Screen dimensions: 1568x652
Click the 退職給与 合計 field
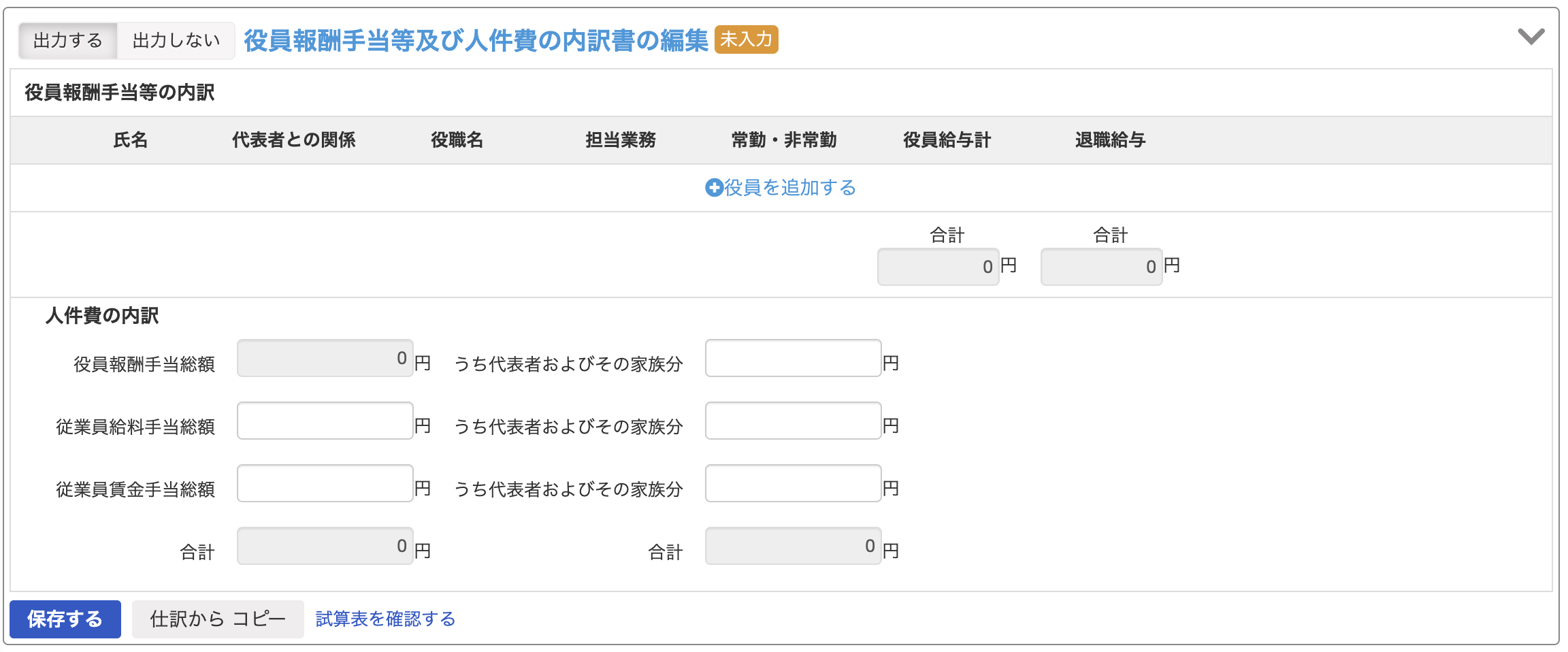tap(1101, 267)
